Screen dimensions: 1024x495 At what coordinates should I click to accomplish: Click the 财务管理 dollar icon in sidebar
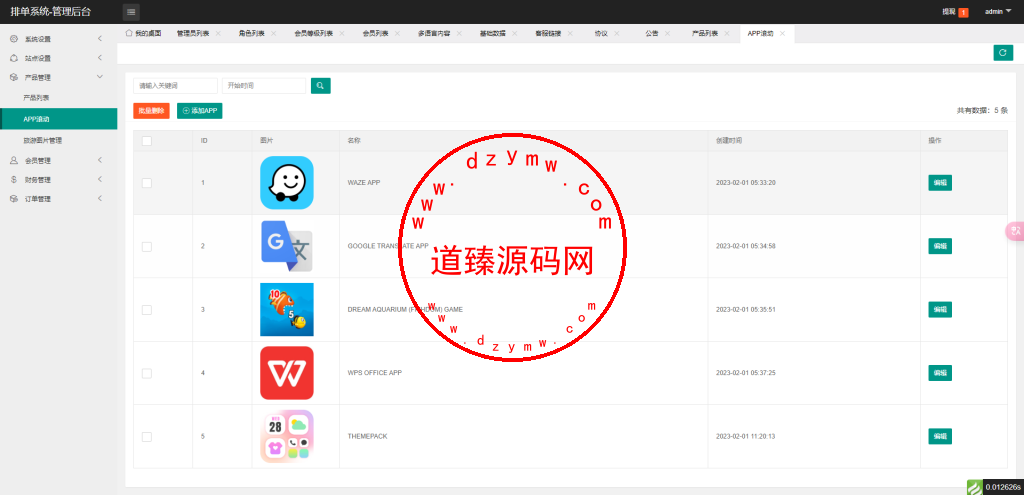click(x=14, y=180)
